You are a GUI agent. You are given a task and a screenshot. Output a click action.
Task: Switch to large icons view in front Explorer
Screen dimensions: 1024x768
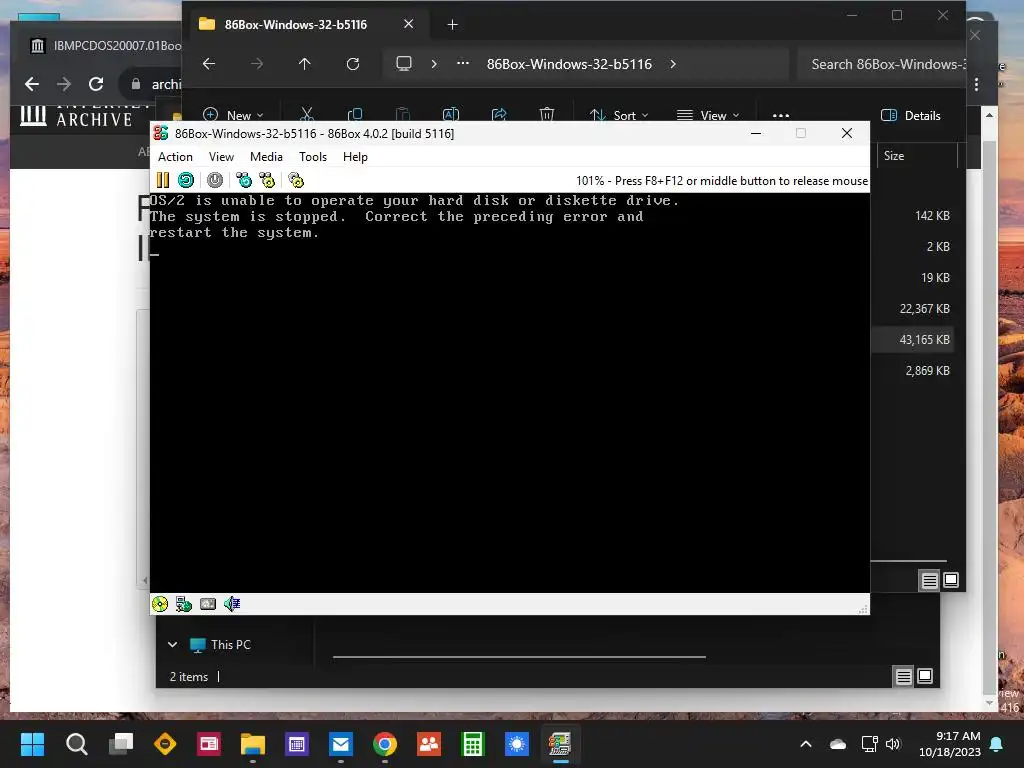click(x=951, y=580)
